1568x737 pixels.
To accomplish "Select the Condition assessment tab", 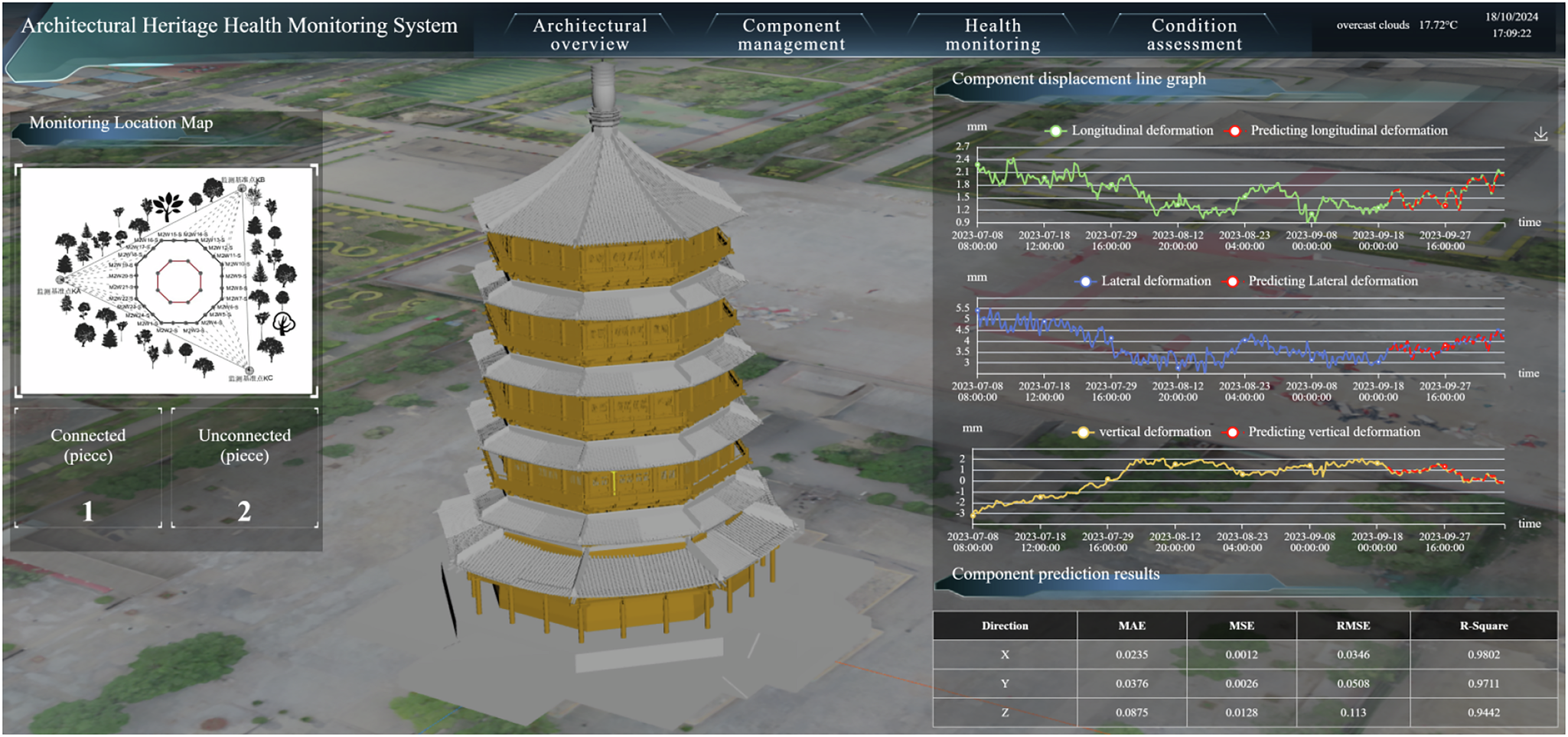I will point(1194,34).
